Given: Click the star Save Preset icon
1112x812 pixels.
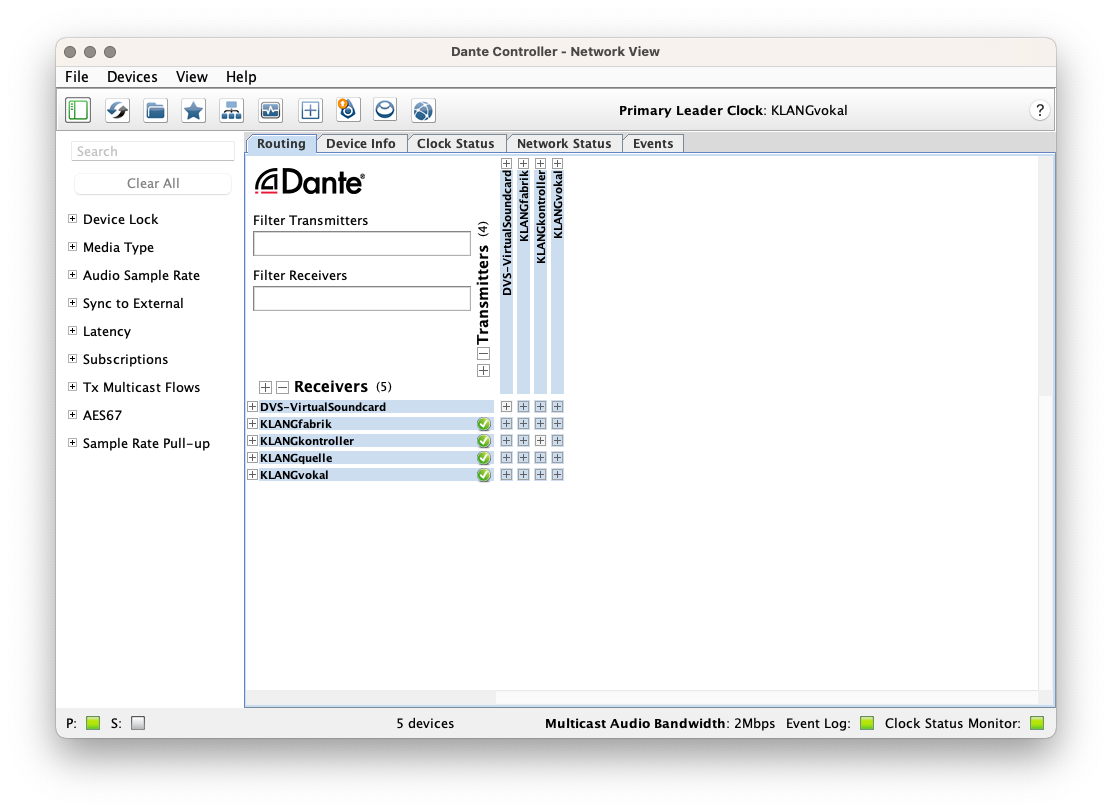Looking at the screenshot, I should pos(194,110).
